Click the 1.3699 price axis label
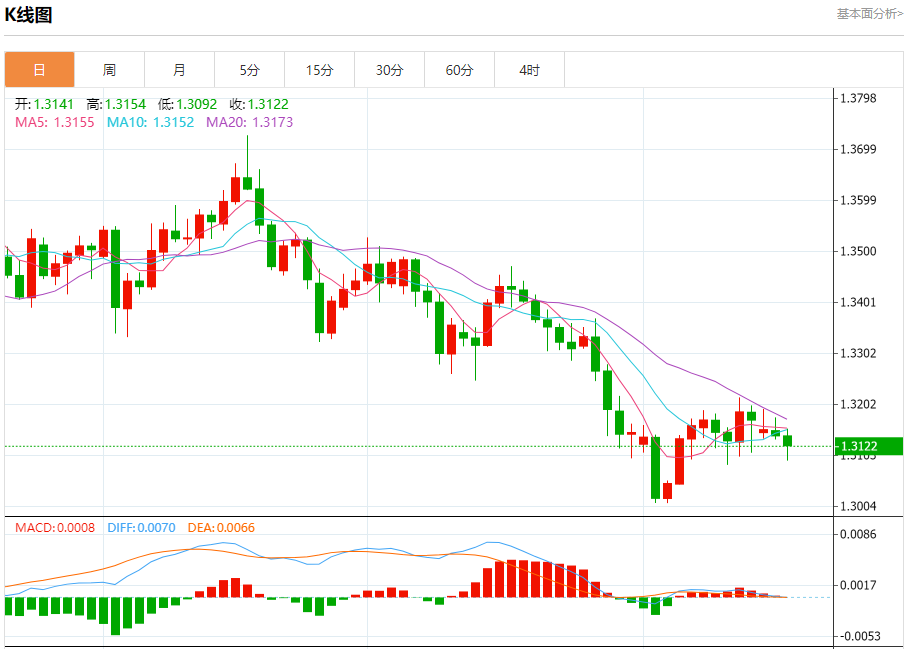This screenshot has width=909, height=649. point(859,149)
